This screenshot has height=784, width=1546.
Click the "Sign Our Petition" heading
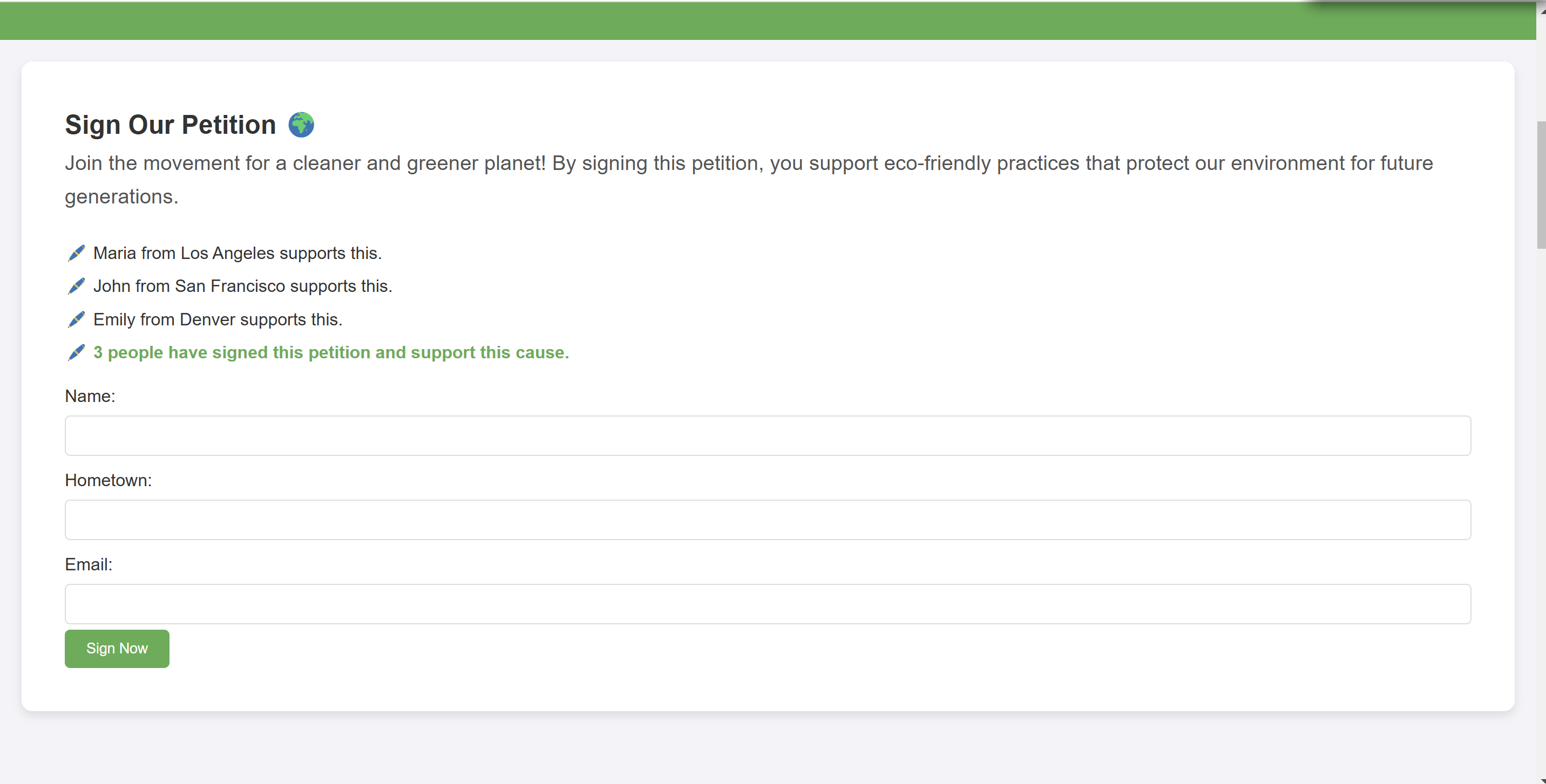[171, 125]
